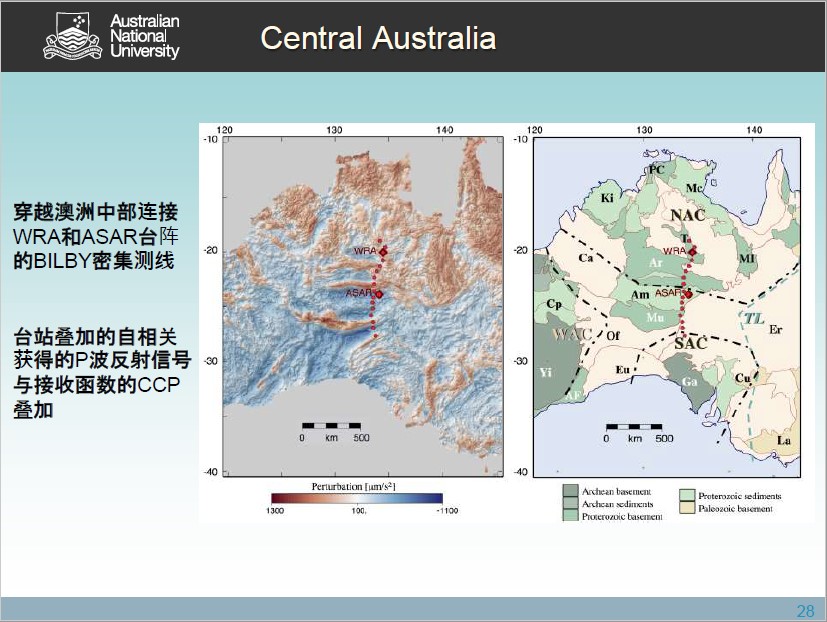Select the Central Australia slide title

(x=378, y=38)
